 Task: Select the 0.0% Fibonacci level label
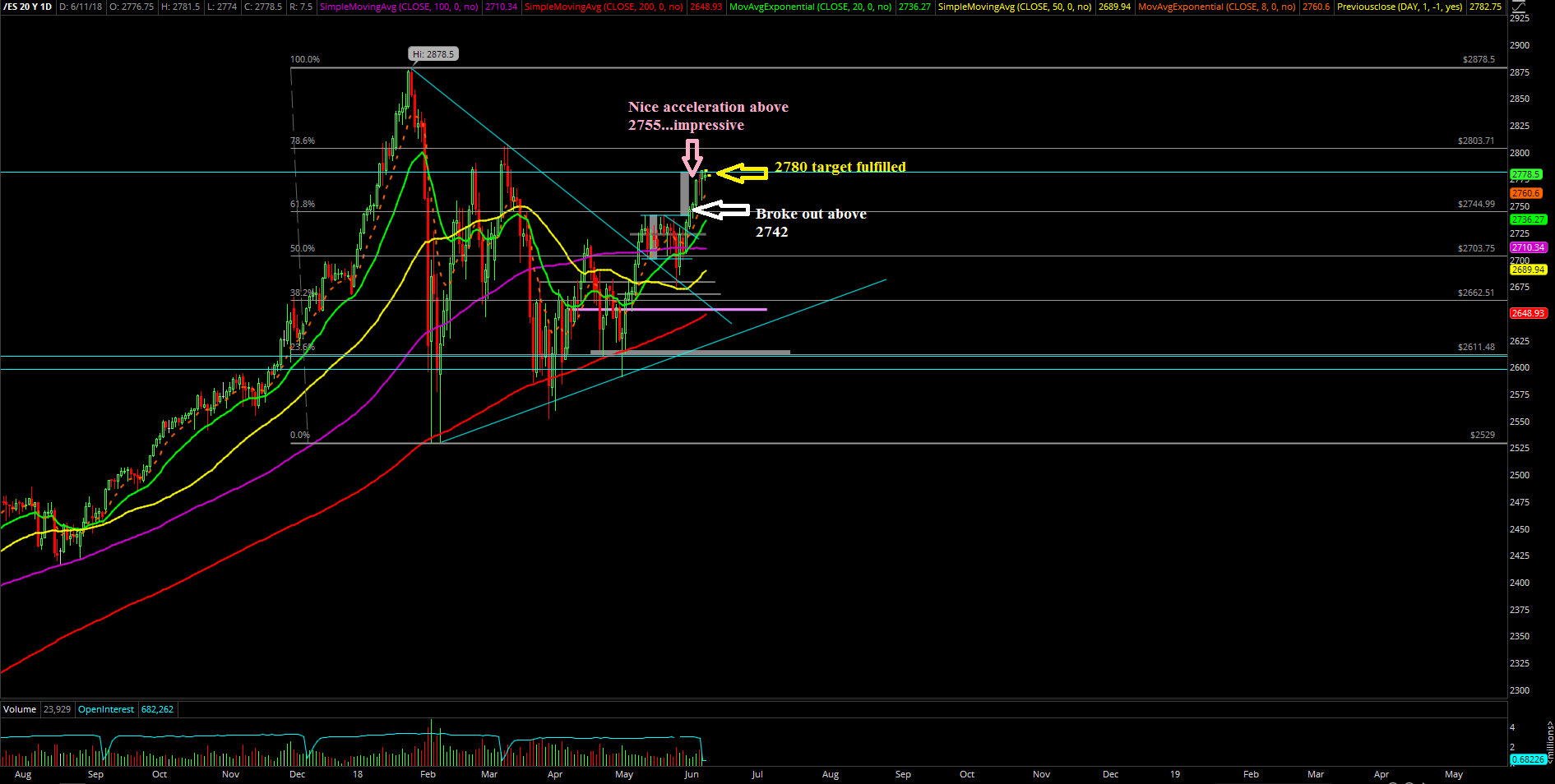click(300, 435)
